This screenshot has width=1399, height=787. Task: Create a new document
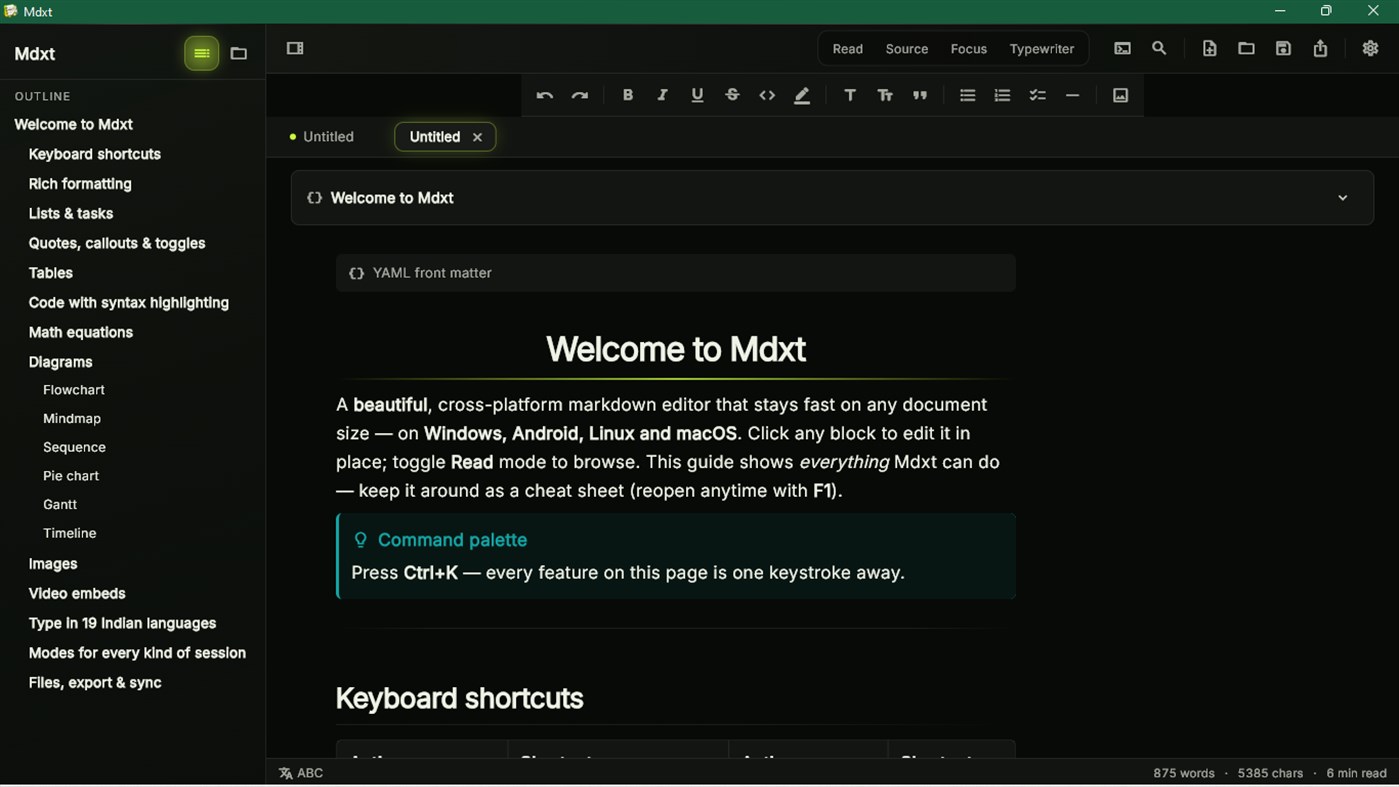(1209, 49)
